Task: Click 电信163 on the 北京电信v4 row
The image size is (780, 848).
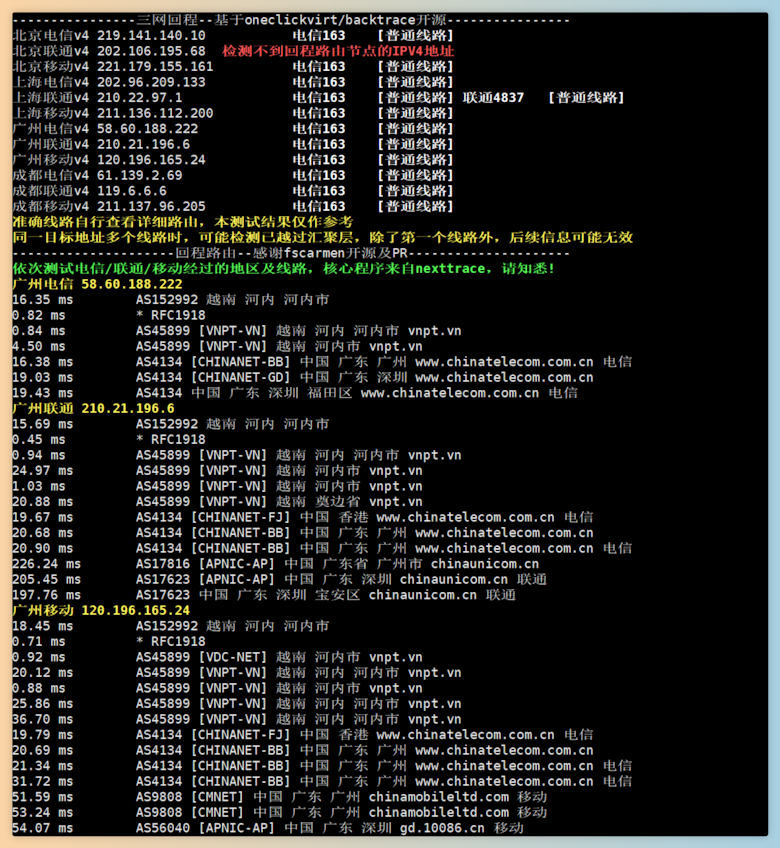Action: (x=319, y=36)
